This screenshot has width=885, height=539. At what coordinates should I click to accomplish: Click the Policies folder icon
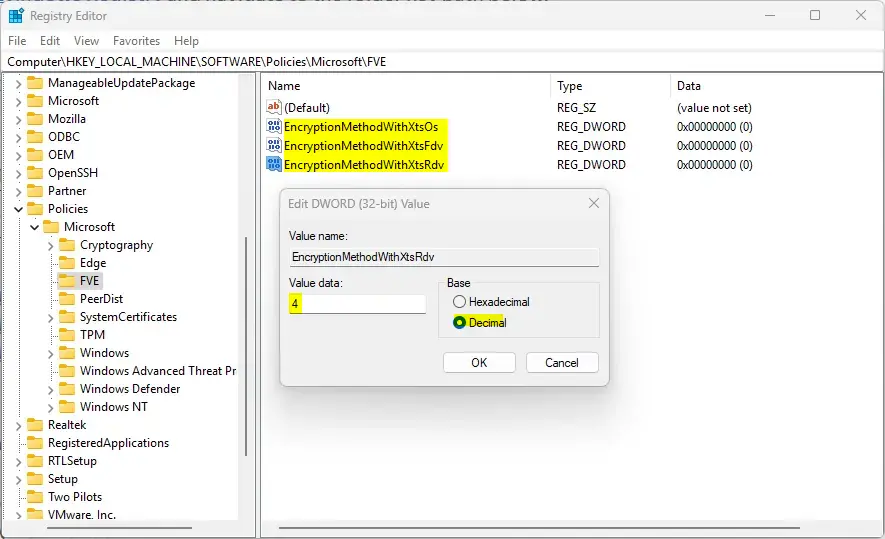[x=35, y=209]
